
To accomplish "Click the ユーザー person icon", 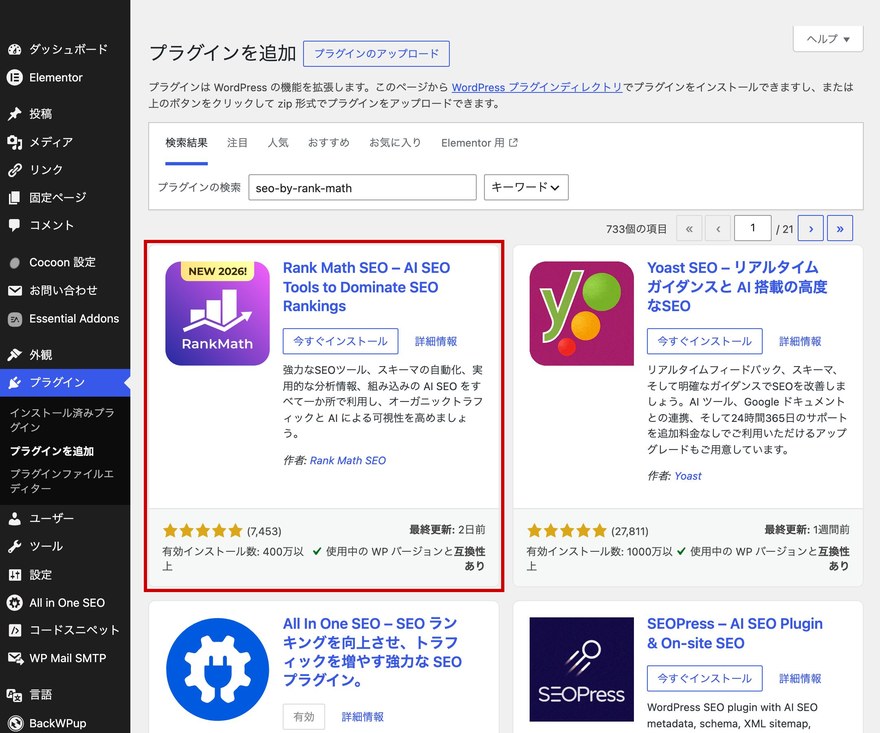I will click(x=15, y=519).
